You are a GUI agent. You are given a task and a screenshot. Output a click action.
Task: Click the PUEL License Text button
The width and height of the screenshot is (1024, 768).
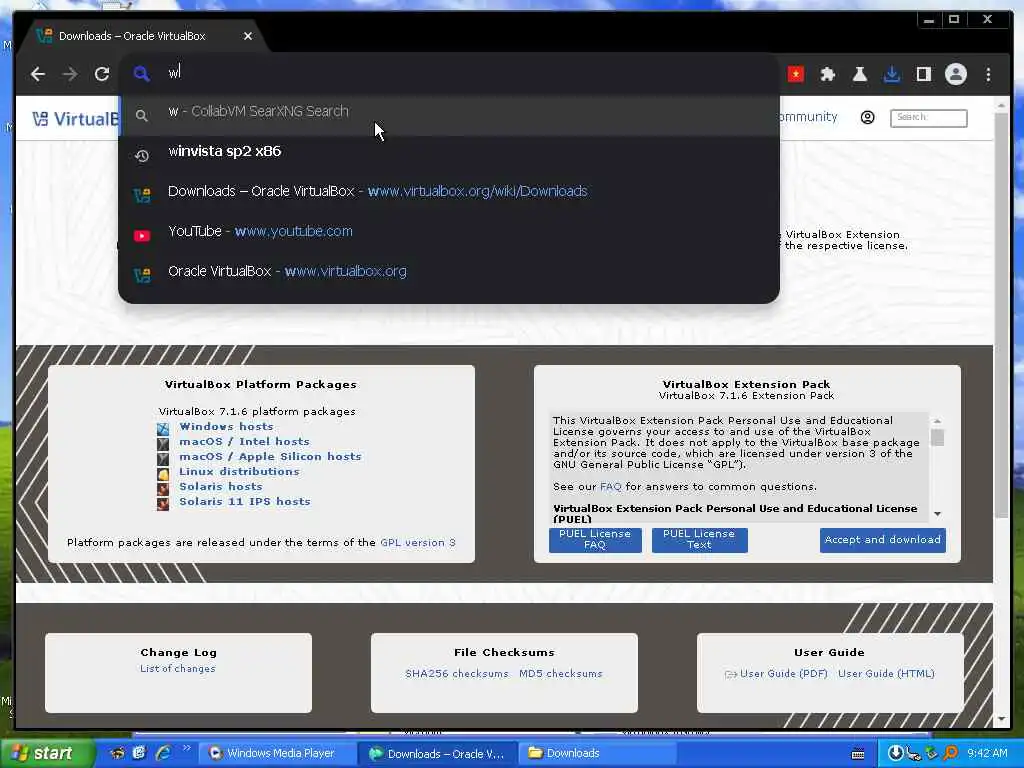pos(699,539)
